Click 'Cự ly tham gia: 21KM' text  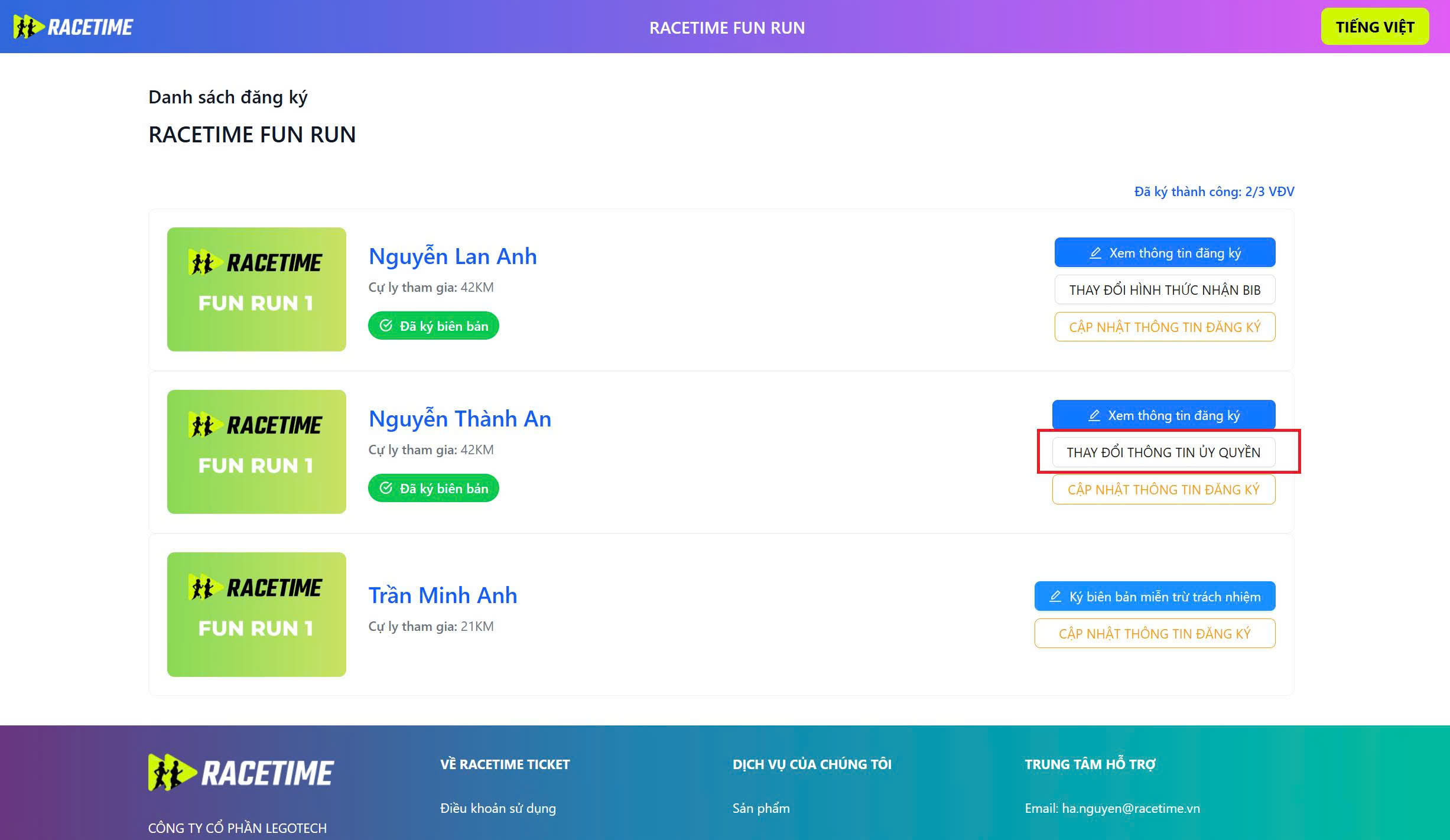pyautogui.click(x=431, y=626)
